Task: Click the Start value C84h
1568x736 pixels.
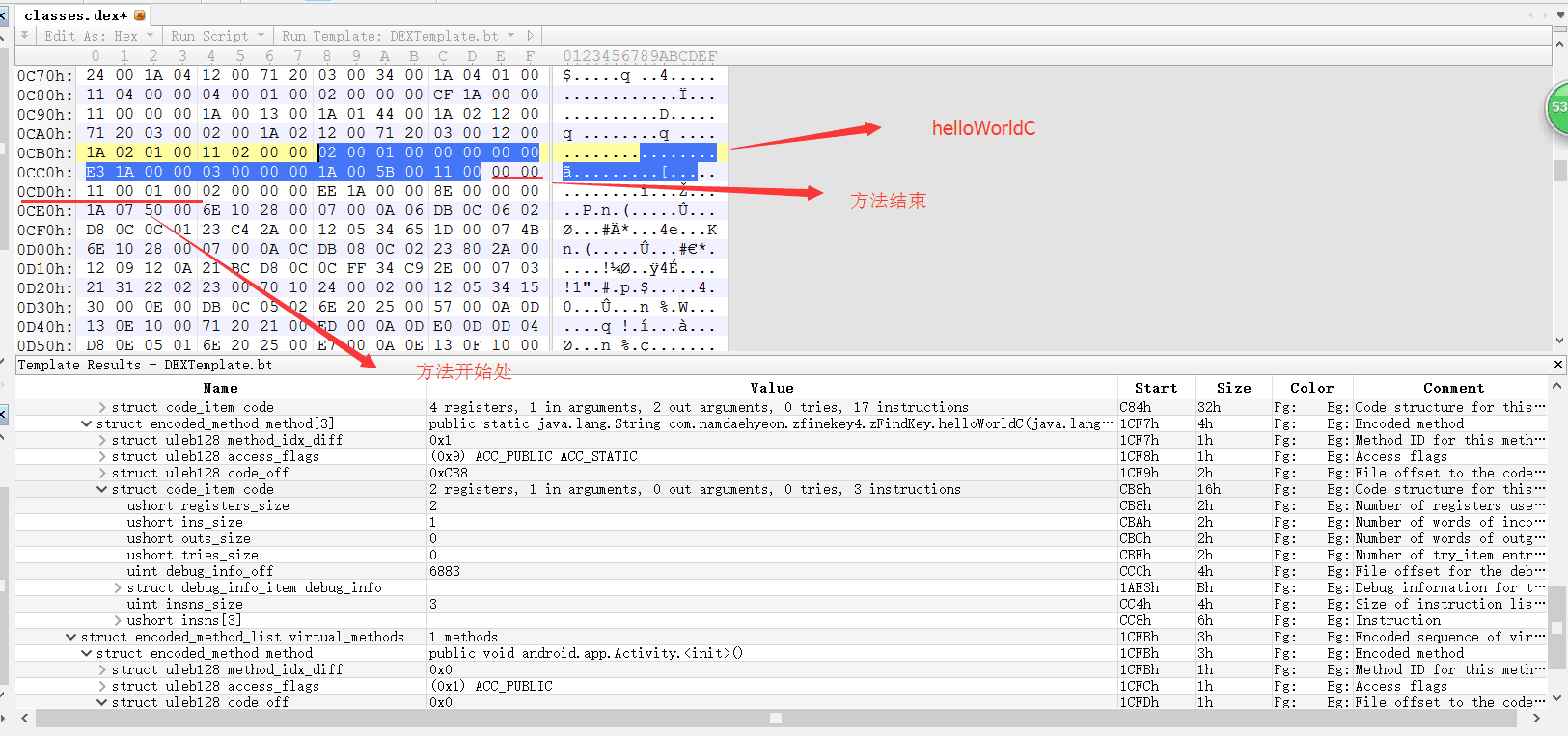Action: click(x=1136, y=407)
